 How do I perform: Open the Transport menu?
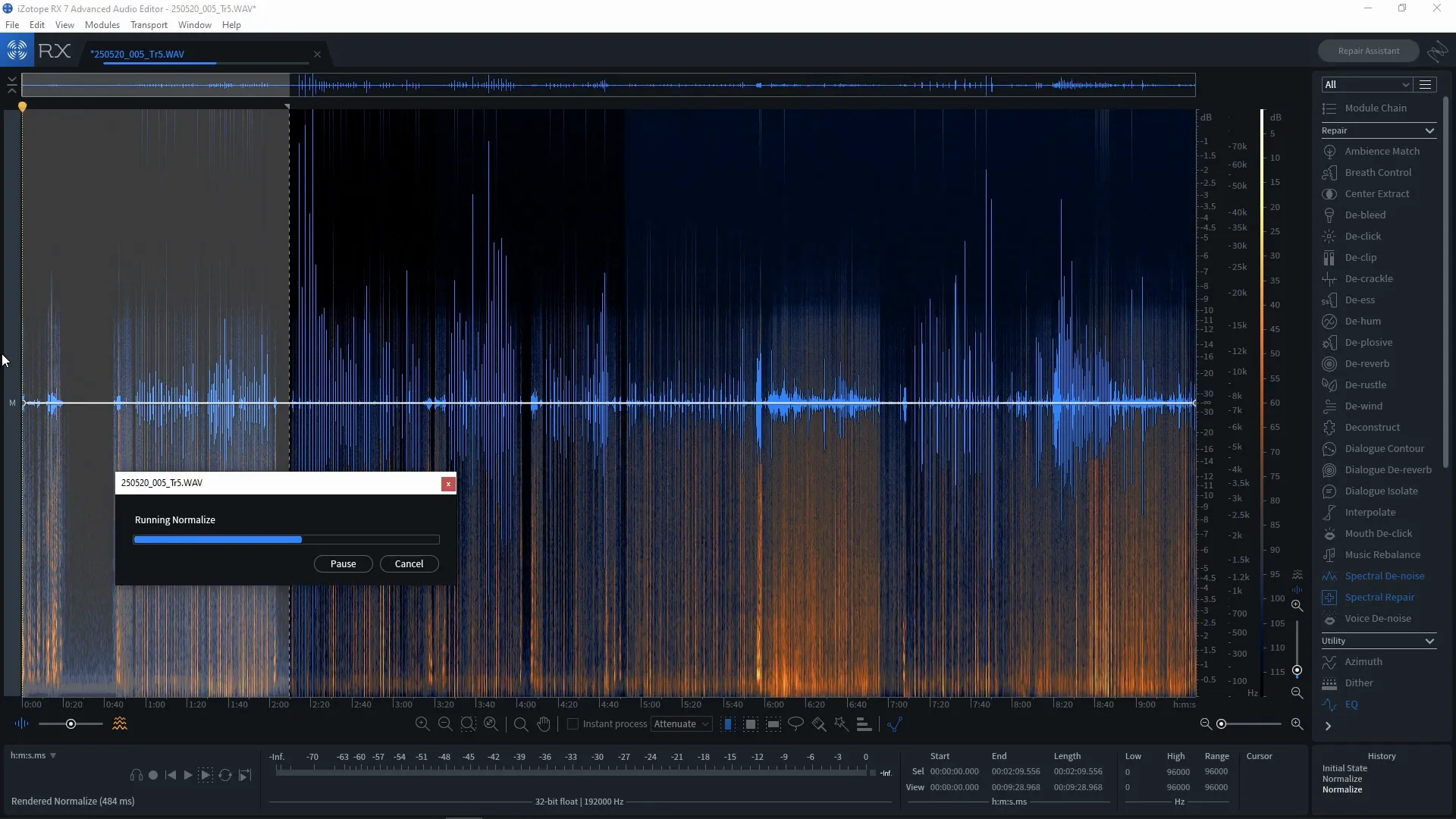pyautogui.click(x=149, y=25)
